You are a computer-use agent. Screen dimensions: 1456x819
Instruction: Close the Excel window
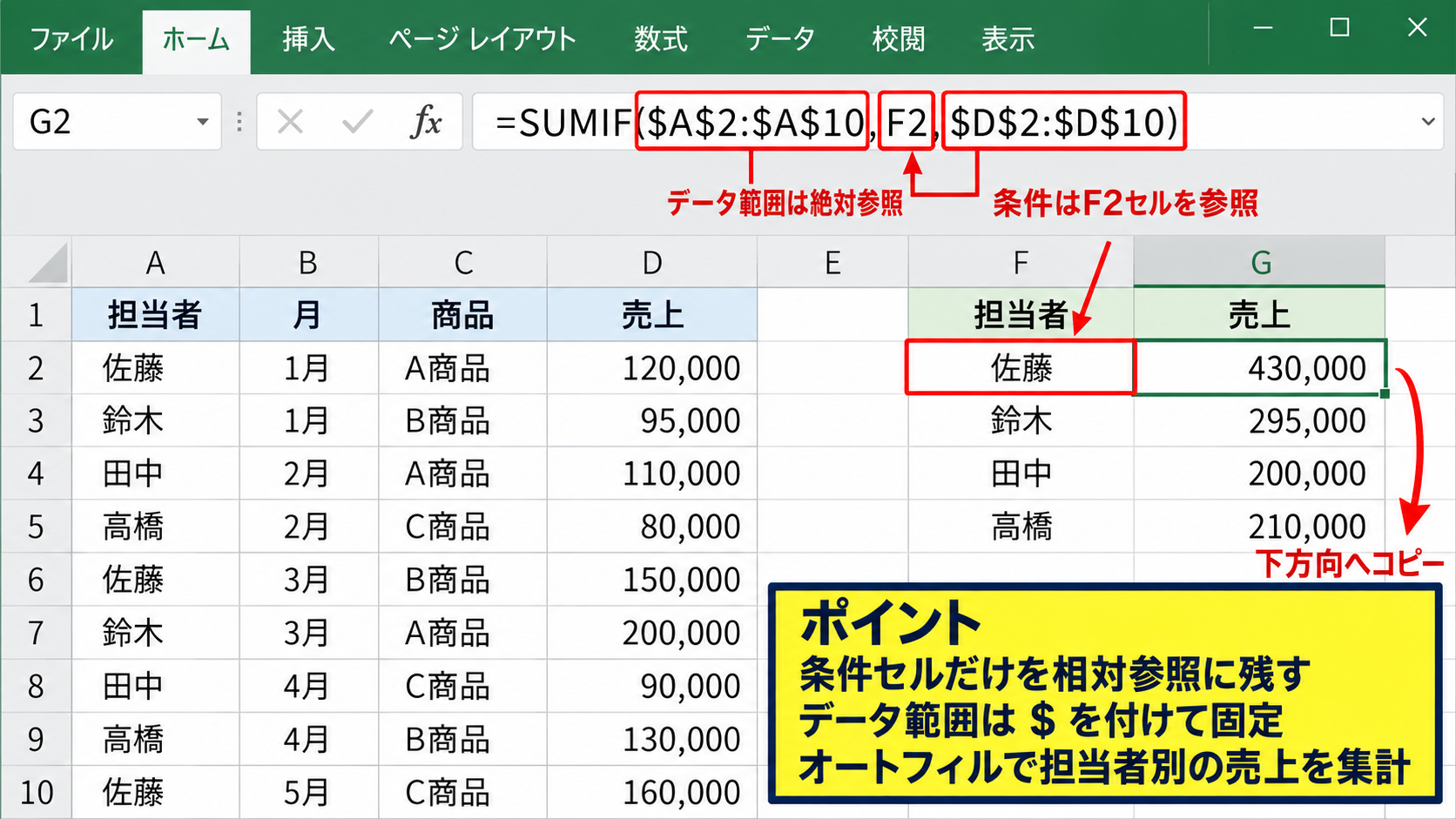[x=1418, y=28]
